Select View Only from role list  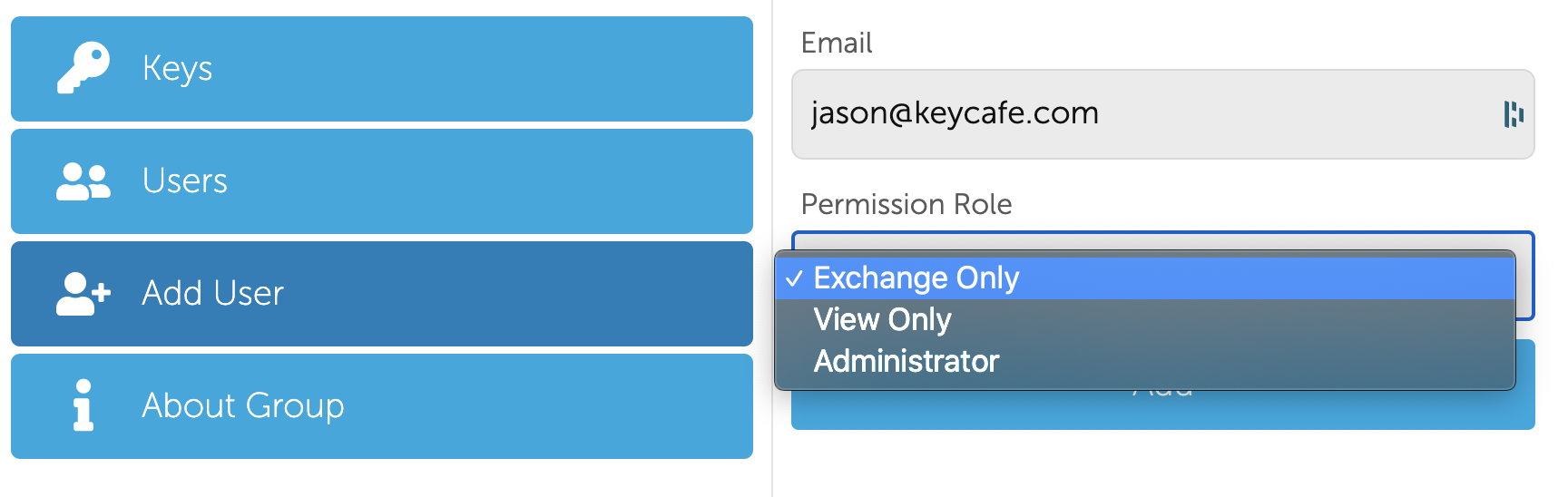coord(1145,319)
